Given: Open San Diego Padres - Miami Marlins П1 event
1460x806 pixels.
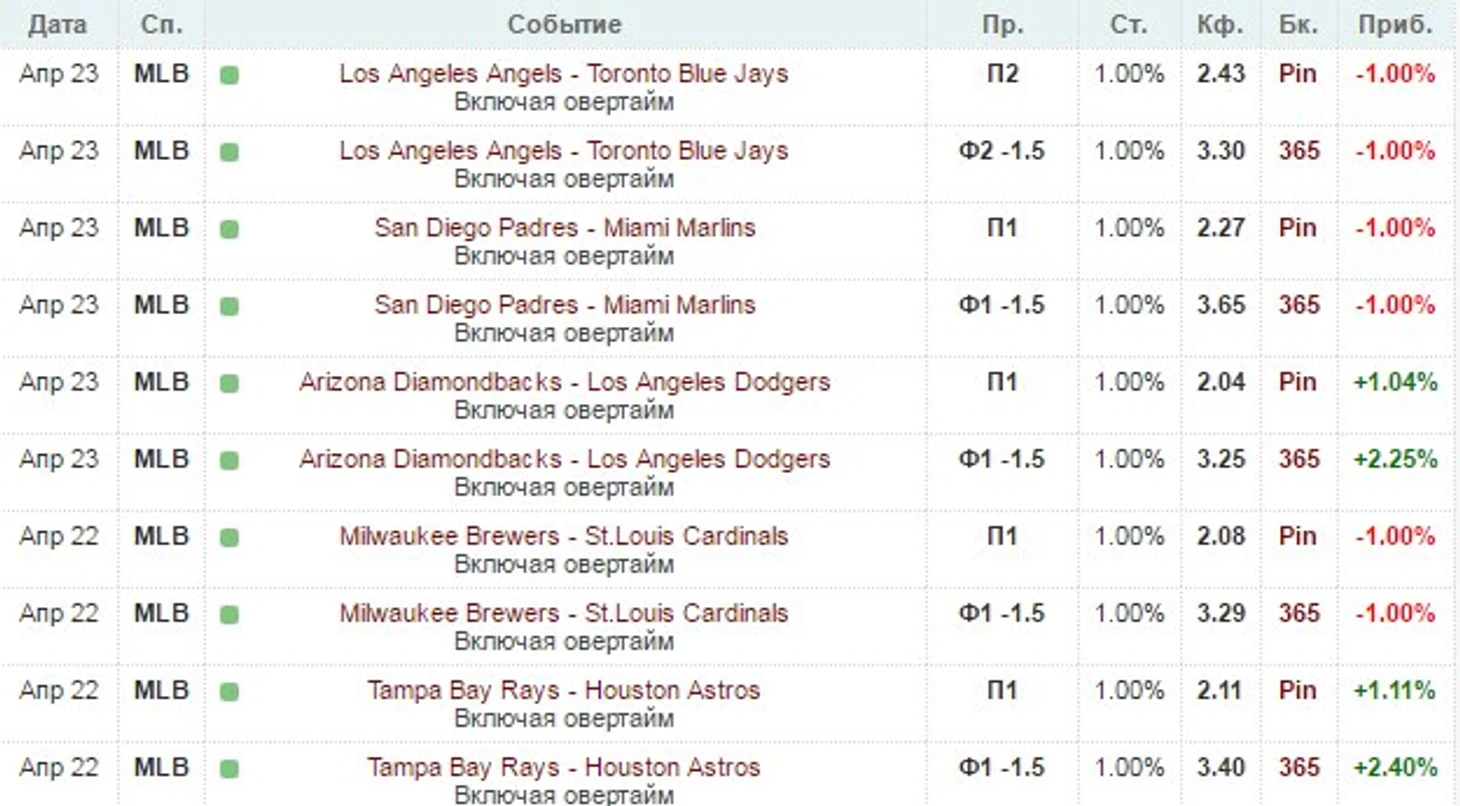Looking at the screenshot, I should [565, 227].
